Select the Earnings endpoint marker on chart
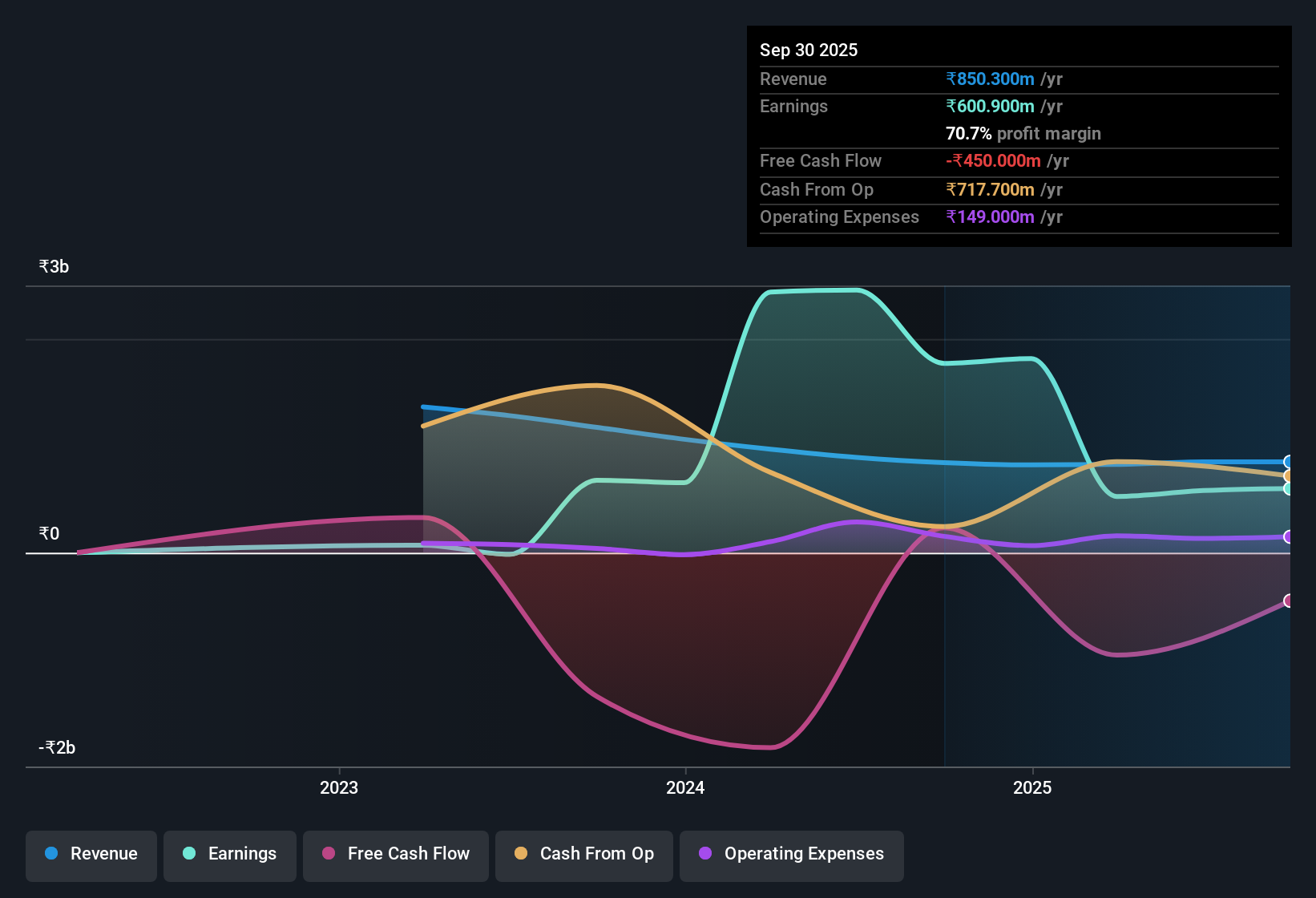 point(1289,488)
